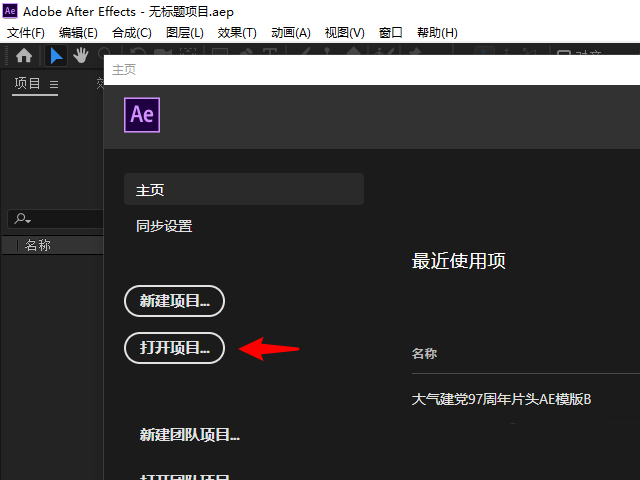Open the 项目 panel menu icon

tap(54, 84)
